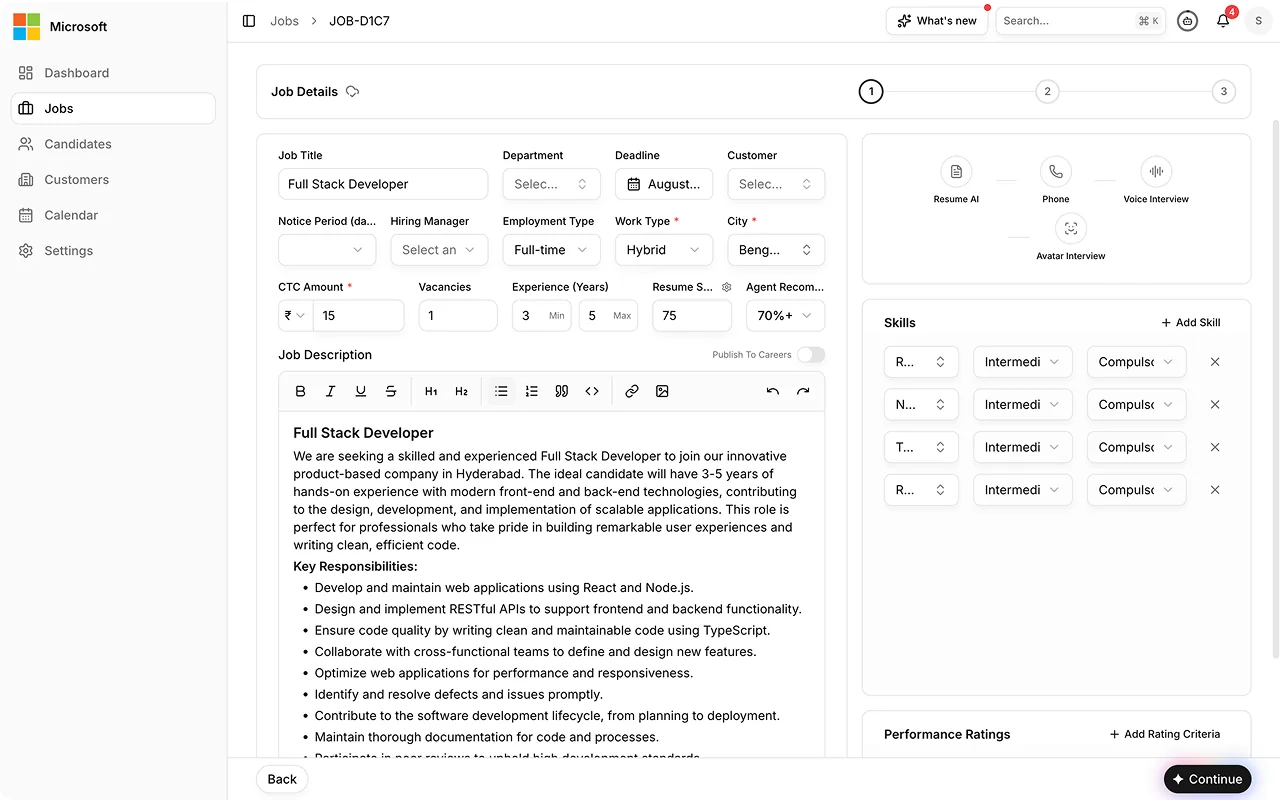The height and width of the screenshot is (800, 1280).
Task: Click the cloud sync icon beside Job Details
Action: tap(352, 92)
